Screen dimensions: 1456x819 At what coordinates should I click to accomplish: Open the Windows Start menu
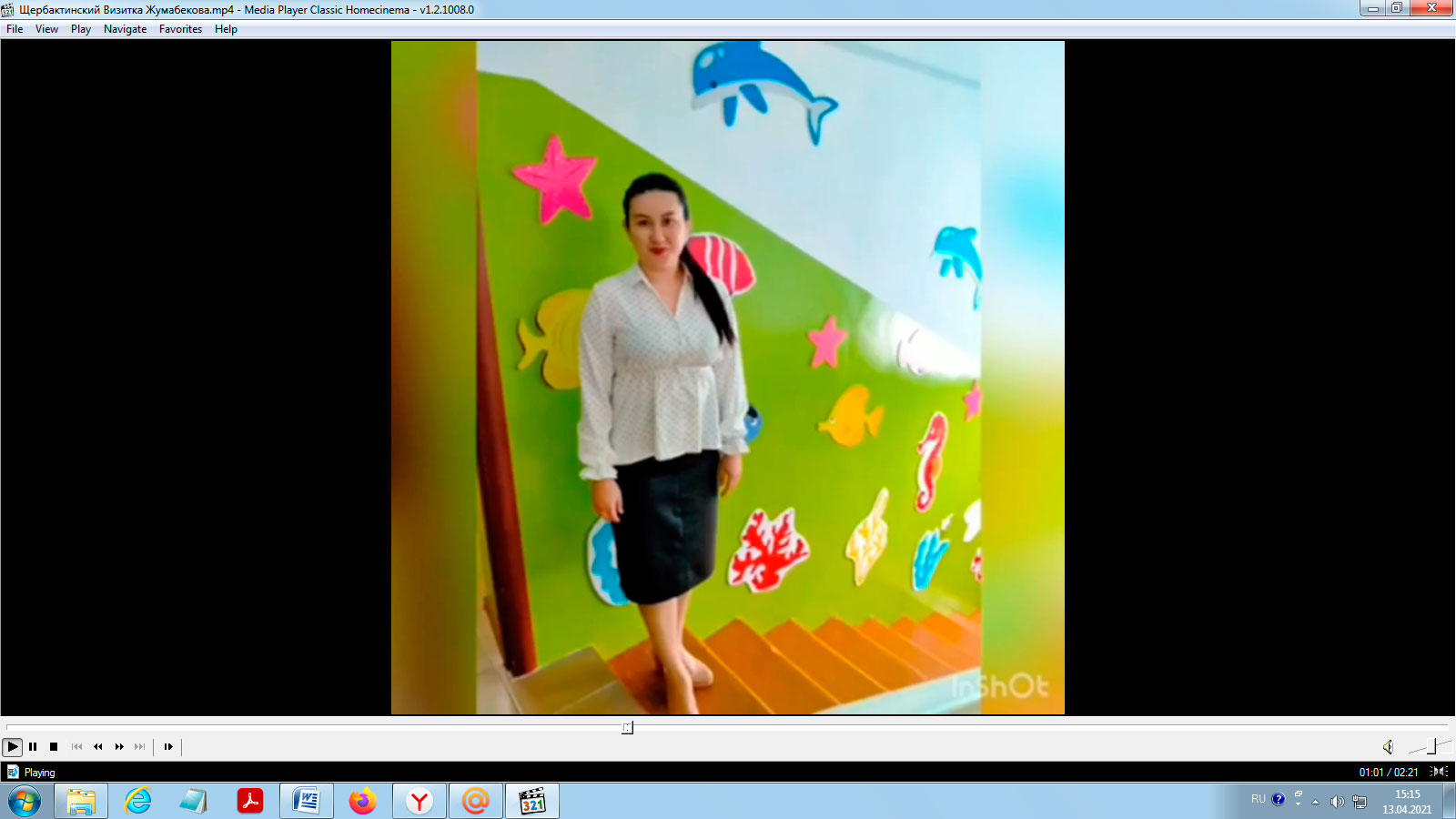[25, 802]
